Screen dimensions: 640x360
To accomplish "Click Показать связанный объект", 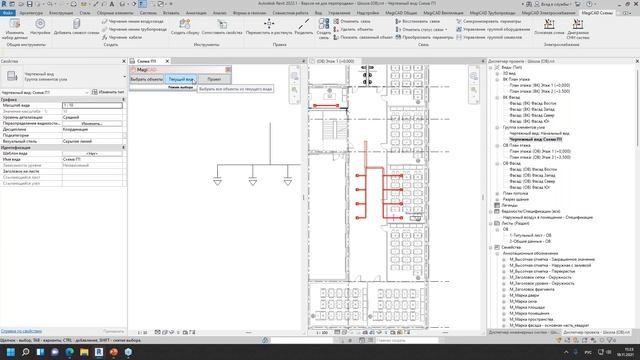I will point(363,37).
